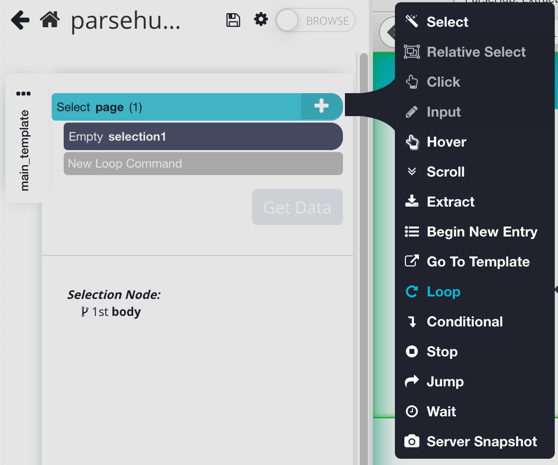Pick the Scroll command chevron icon
The height and width of the screenshot is (465, 558).
point(412,172)
